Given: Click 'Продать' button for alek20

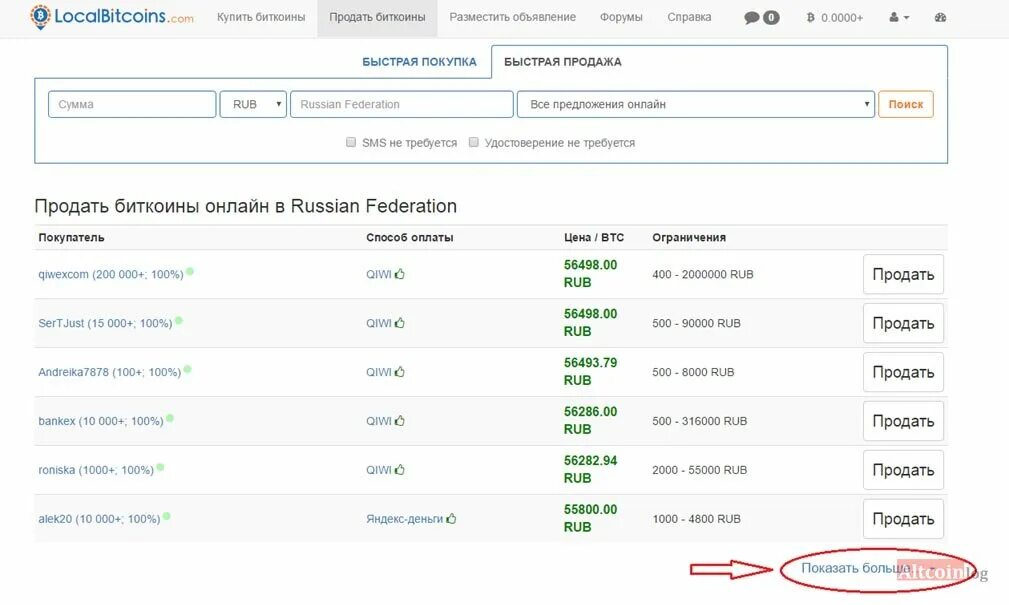Looking at the screenshot, I should point(903,519).
